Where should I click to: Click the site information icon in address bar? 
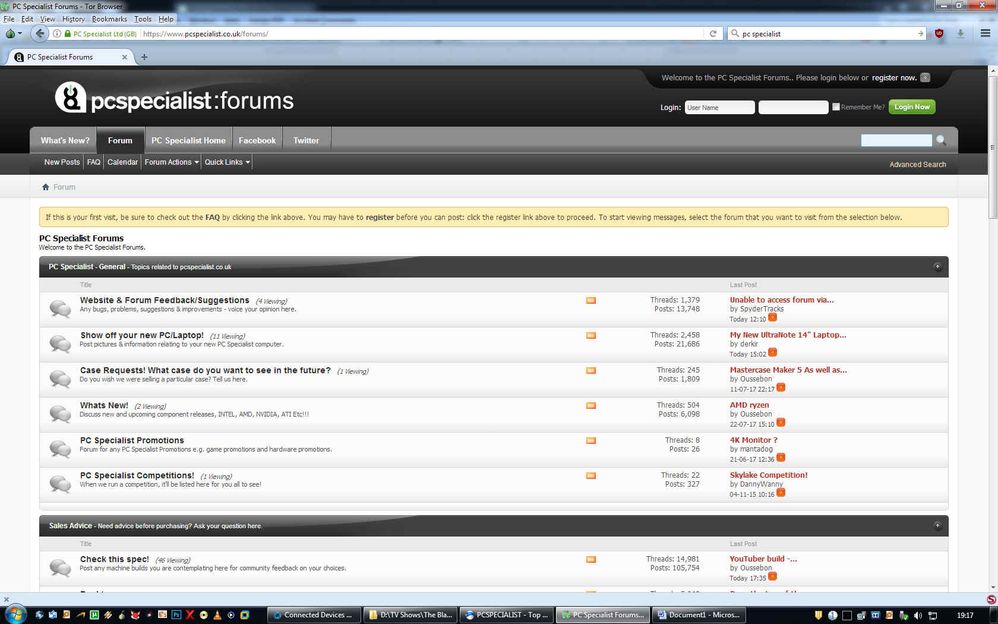tap(57, 34)
